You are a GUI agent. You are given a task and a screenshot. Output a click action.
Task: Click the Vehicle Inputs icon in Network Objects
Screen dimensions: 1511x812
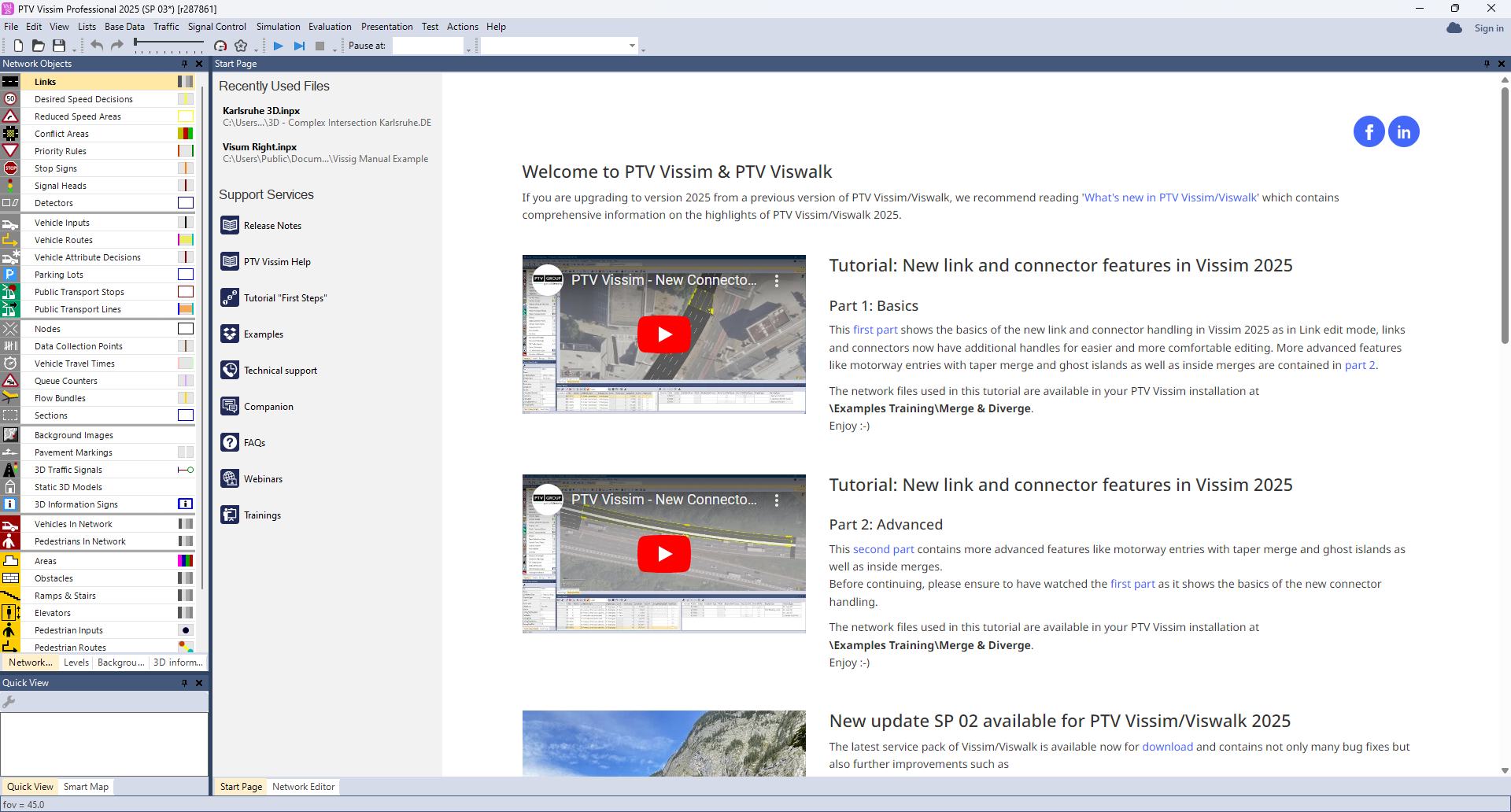[x=10, y=223]
